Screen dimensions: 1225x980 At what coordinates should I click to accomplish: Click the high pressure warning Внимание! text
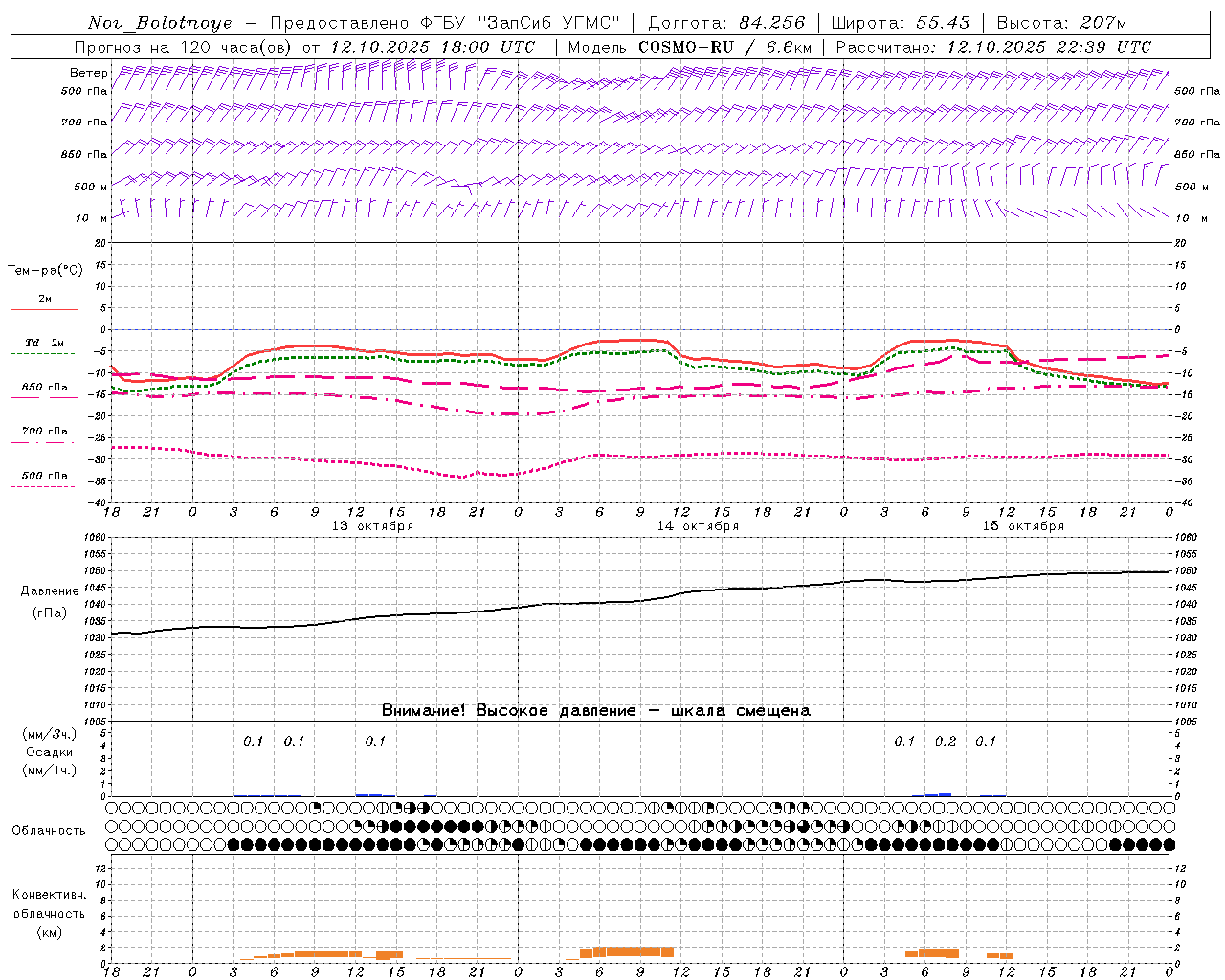[595, 711]
